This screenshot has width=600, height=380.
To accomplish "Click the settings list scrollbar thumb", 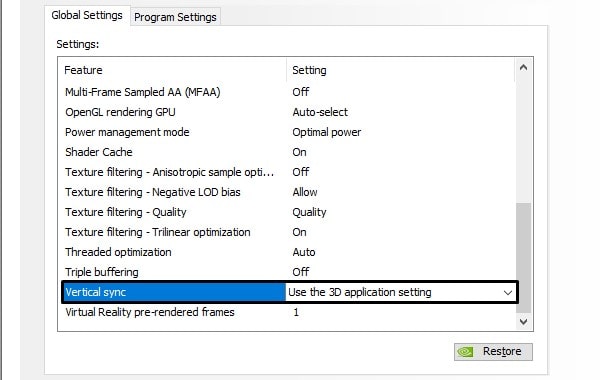I will tap(523, 258).
